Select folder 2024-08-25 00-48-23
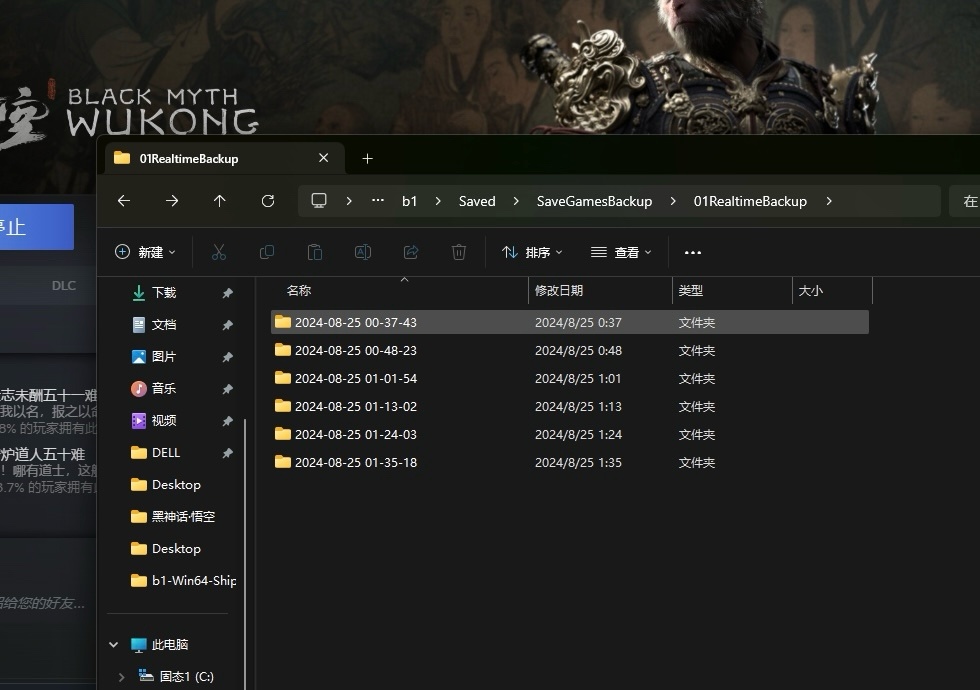 click(x=569, y=350)
